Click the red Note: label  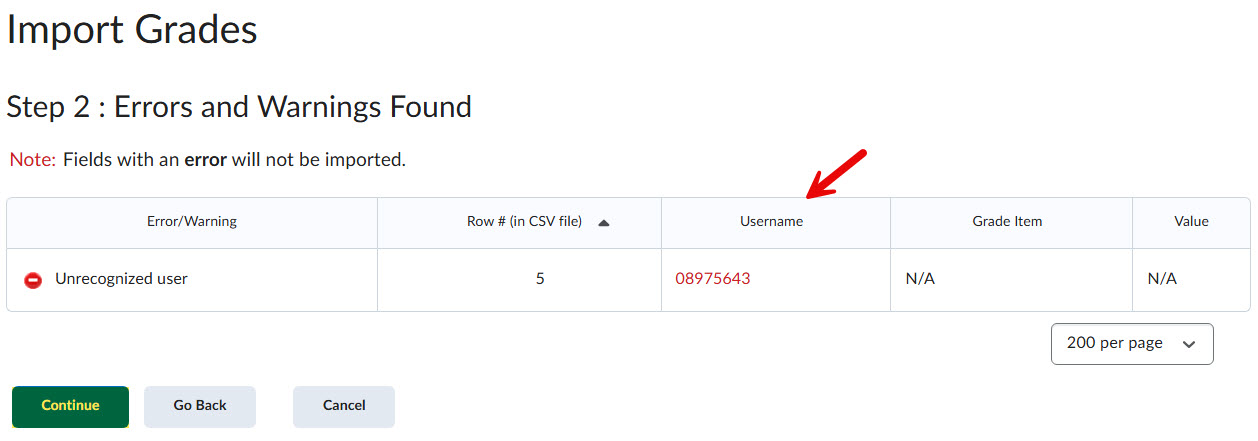[32, 160]
